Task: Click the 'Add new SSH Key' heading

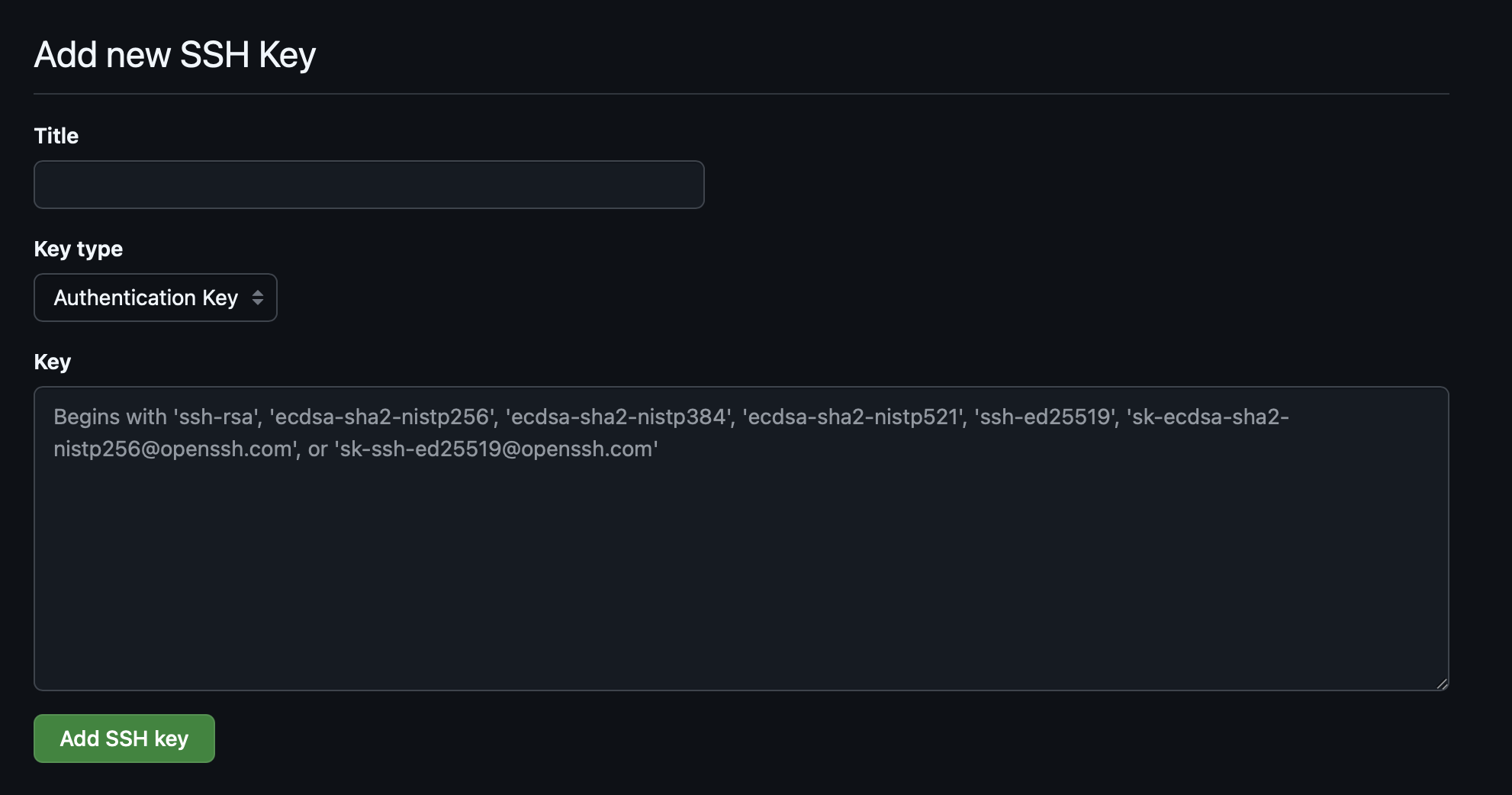Action: (175, 55)
